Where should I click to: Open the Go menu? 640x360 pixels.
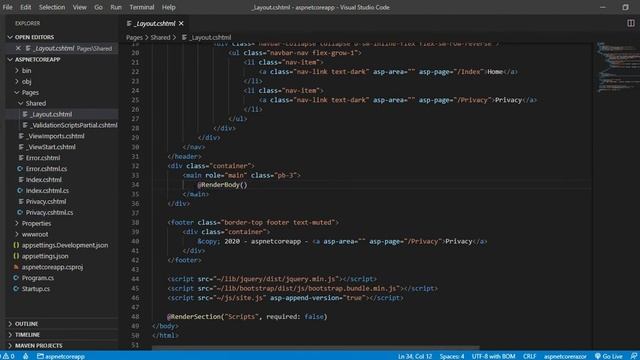click(x=98, y=7)
